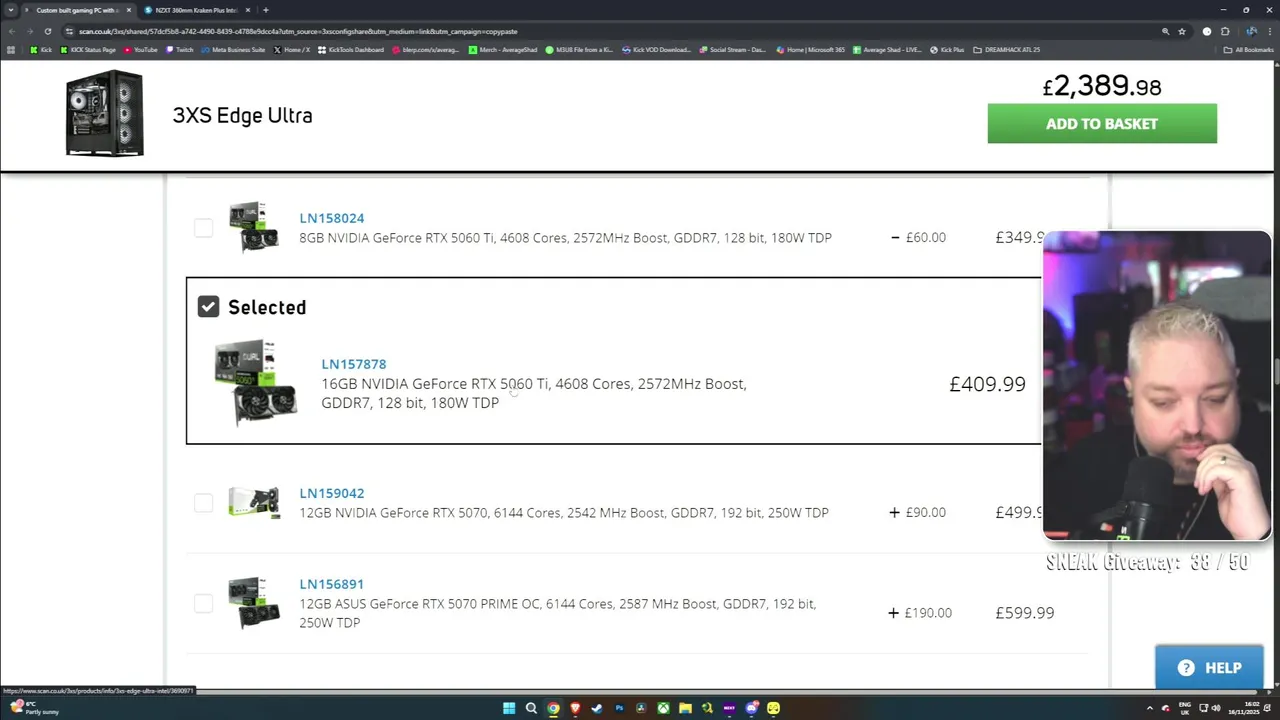Click the browser Back arrow
Screen dimensions: 1280x720
12,31
